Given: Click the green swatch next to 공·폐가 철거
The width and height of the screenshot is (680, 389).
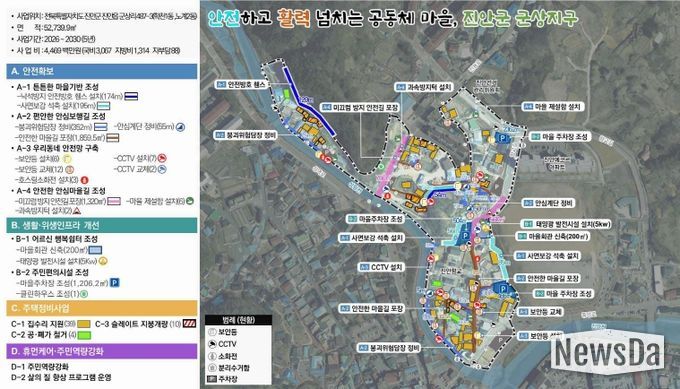Looking at the screenshot, I should click(85, 335).
